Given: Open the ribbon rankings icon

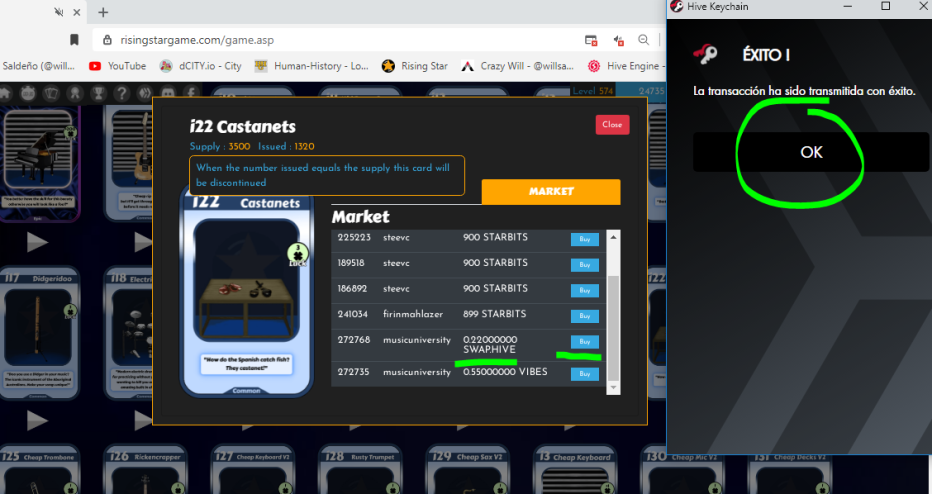Looking at the screenshot, I should tap(75, 93).
